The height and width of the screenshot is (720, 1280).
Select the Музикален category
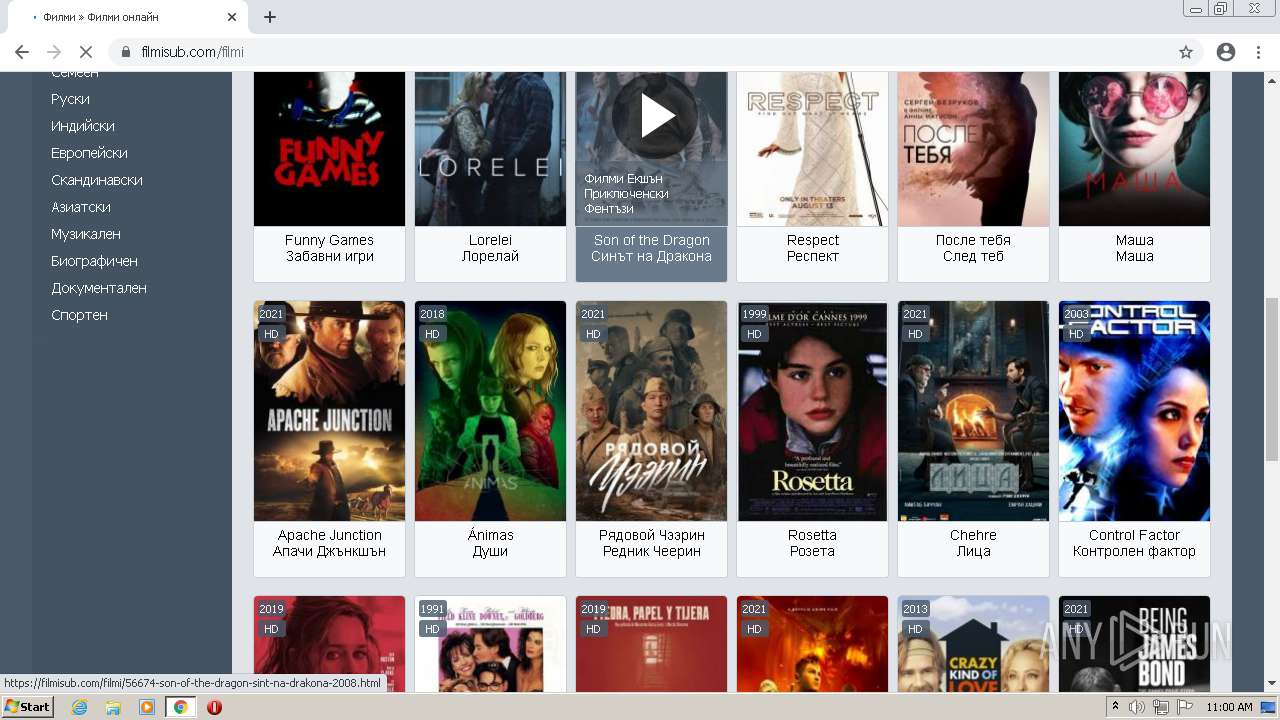(x=86, y=234)
